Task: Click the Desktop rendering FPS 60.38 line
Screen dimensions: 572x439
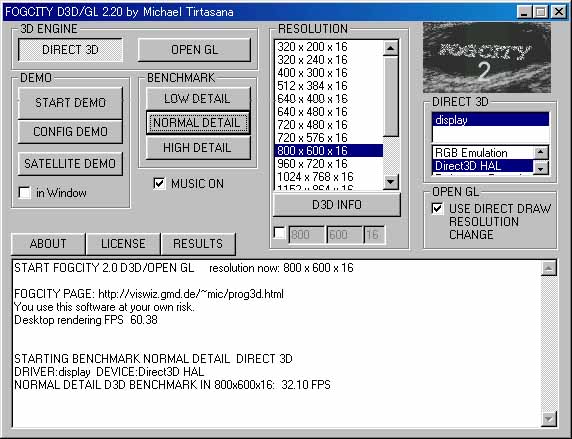Action: coord(86,320)
